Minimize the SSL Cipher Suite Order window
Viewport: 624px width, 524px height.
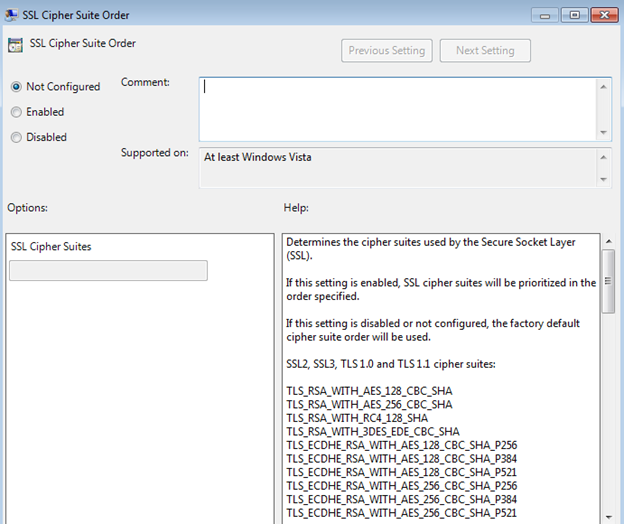coord(545,15)
